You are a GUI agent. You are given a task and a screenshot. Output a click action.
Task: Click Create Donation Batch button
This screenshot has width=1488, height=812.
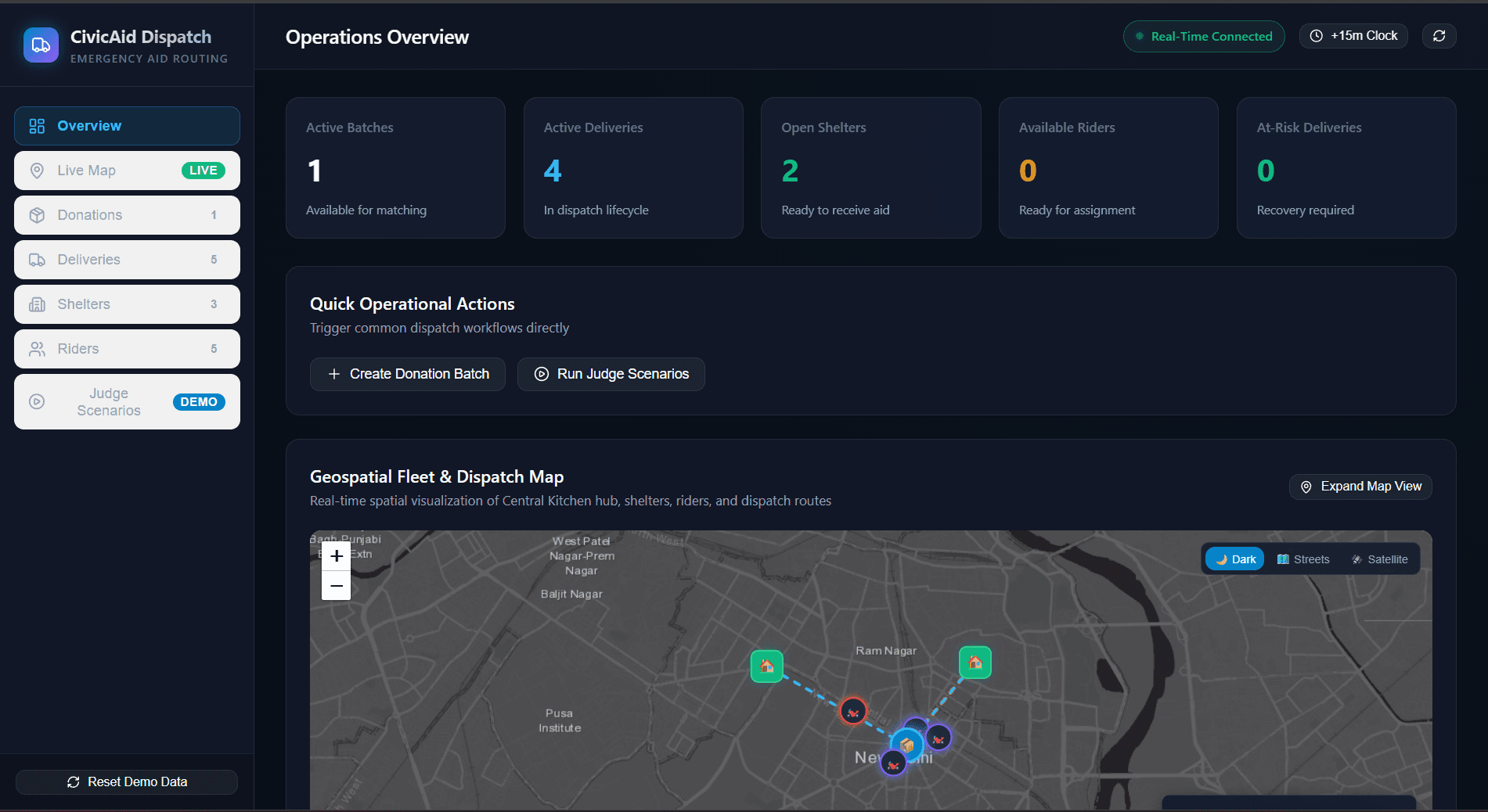[408, 374]
